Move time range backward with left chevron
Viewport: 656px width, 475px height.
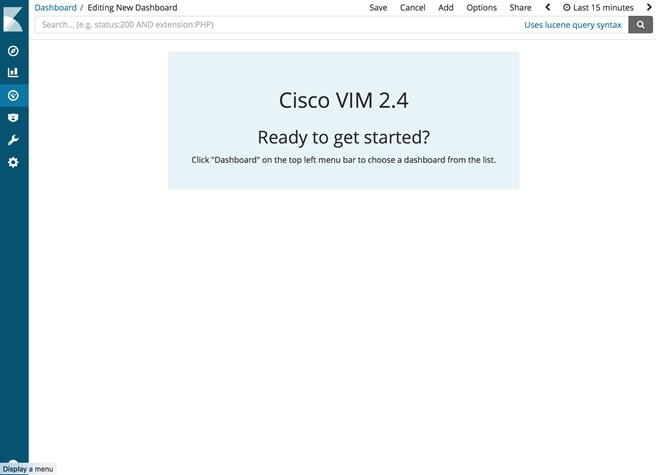547,7
